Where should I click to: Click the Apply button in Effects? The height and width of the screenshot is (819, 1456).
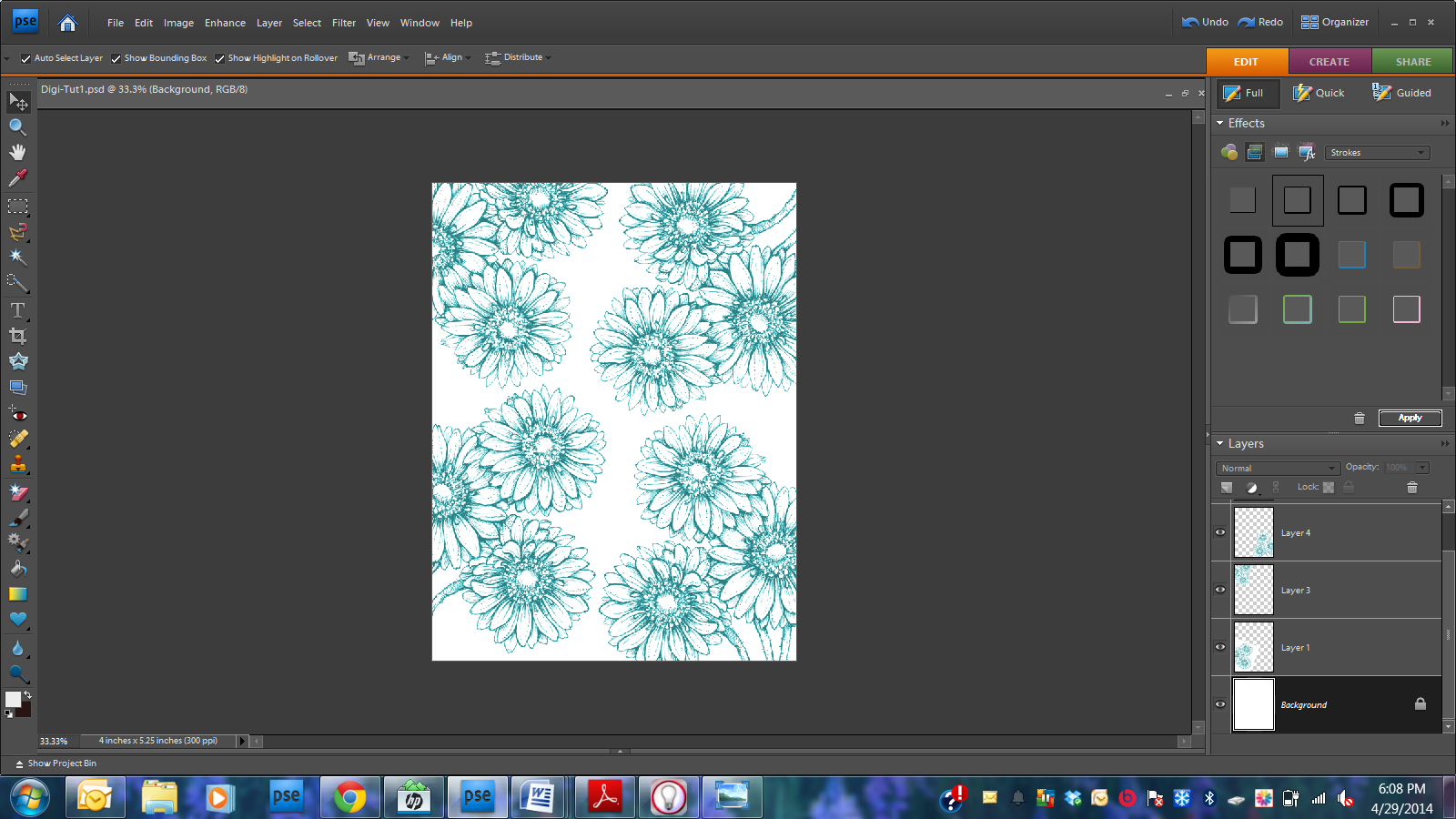click(x=1410, y=418)
